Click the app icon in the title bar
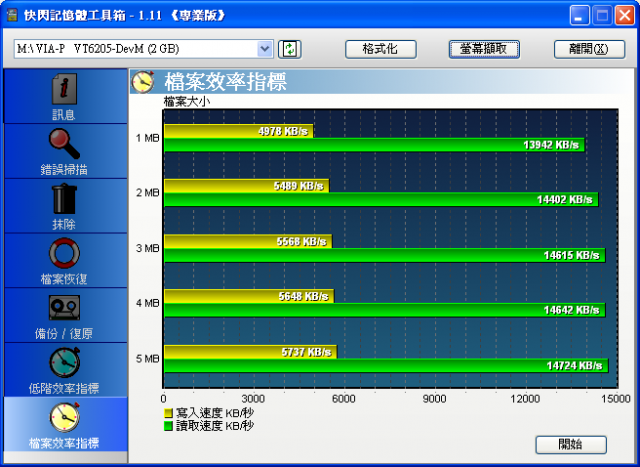Viewport: 640px width, 467px height. coord(12,16)
